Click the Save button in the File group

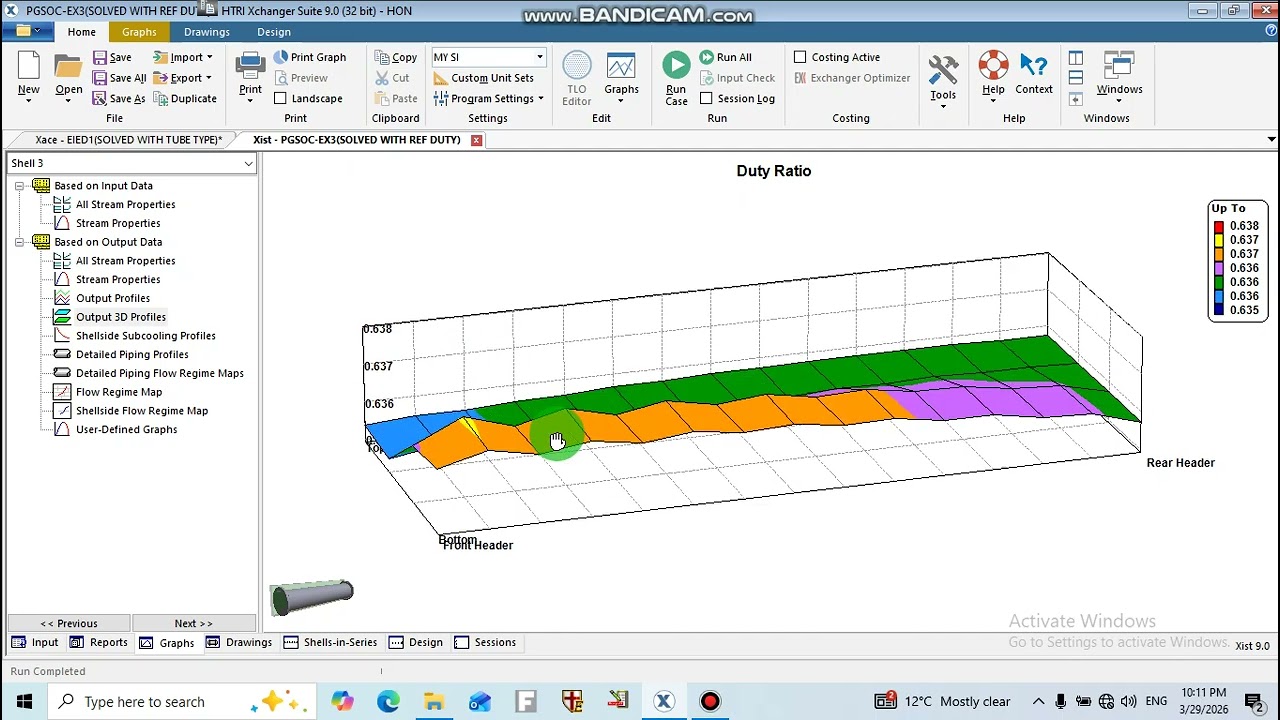pos(111,57)
